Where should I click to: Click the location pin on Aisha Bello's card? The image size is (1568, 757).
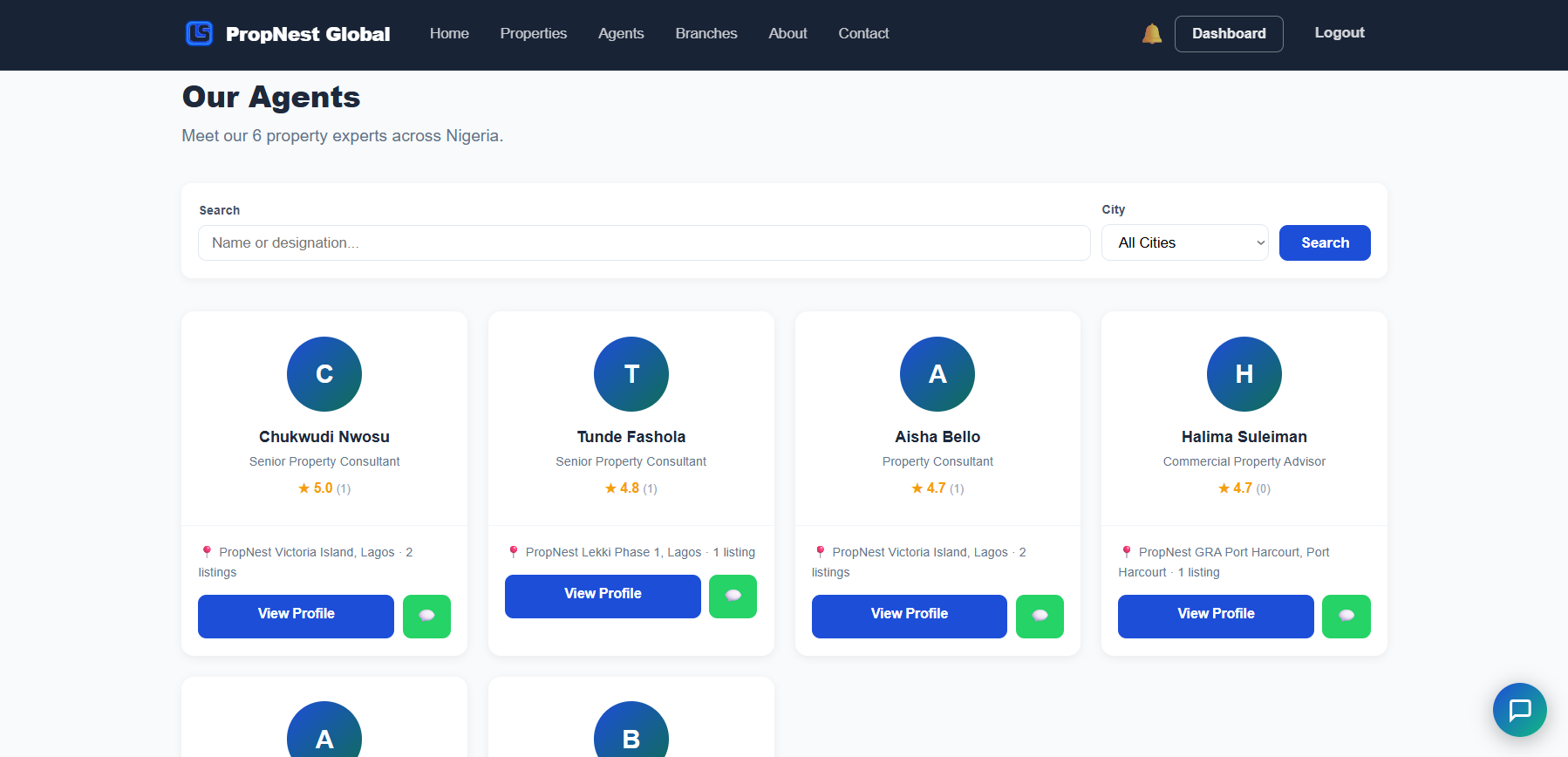821,552
